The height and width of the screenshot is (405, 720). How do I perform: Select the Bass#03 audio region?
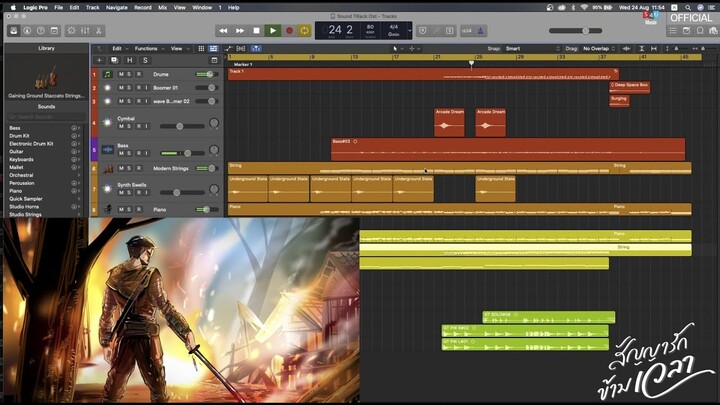click(x=508, y=149)
